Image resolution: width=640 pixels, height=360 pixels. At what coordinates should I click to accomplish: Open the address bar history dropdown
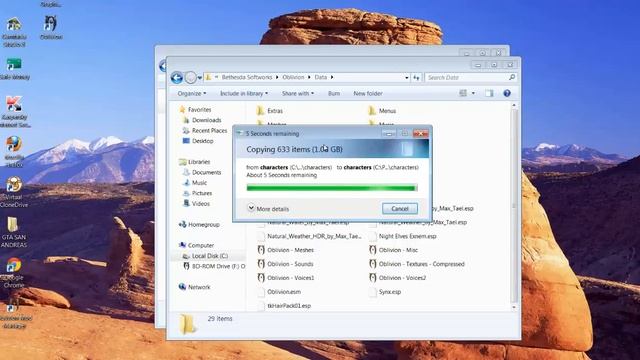407,78
